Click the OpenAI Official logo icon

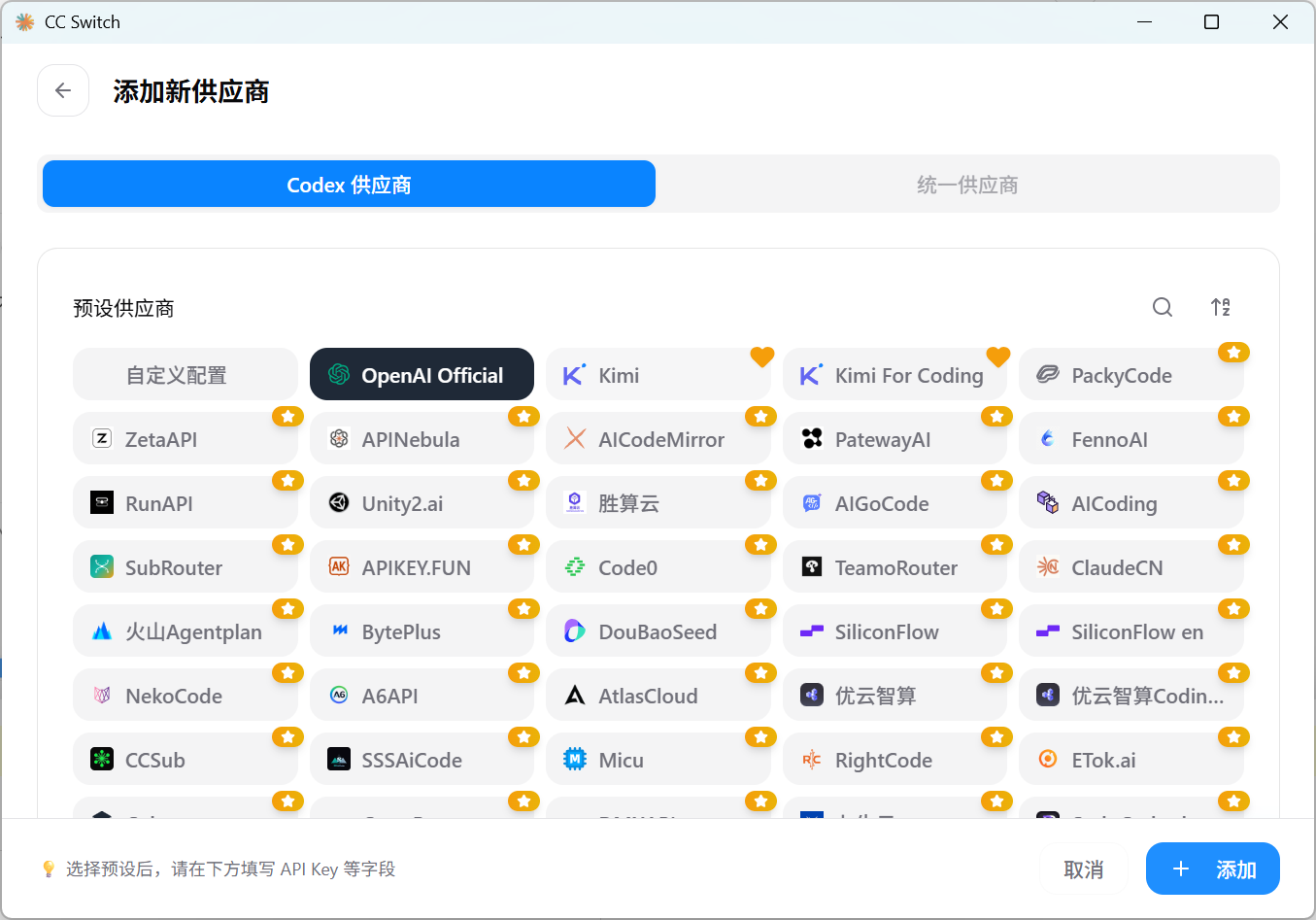coord(339,375)
